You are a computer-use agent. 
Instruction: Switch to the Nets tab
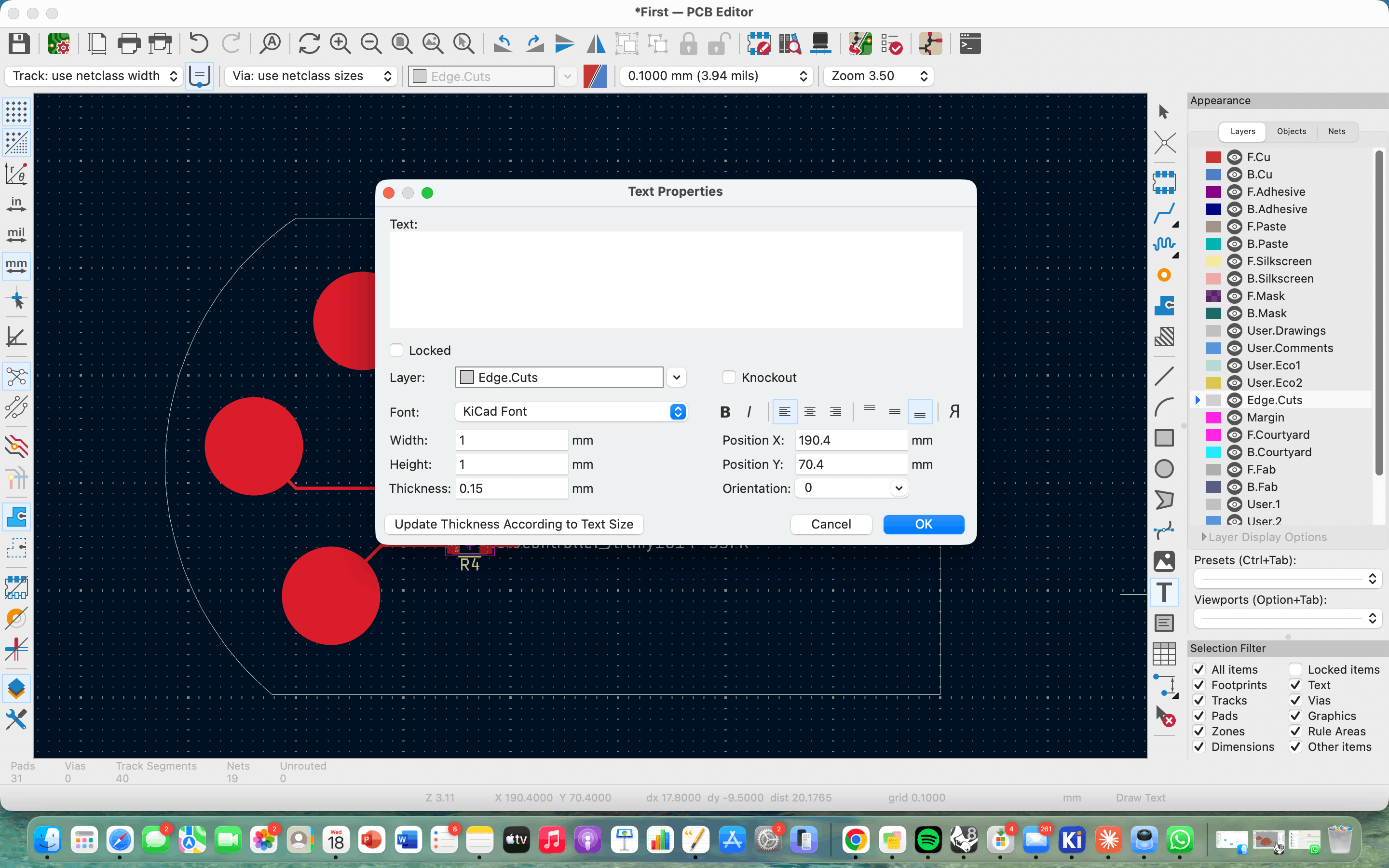pyautogui.click(x=1336, y=132)
